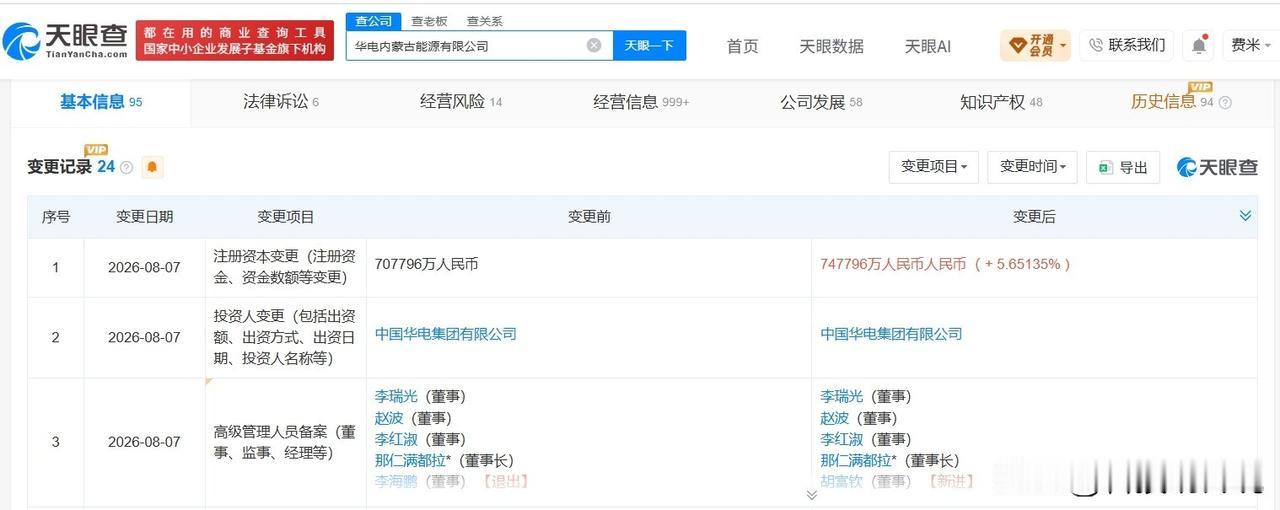Click the 高级管理人员备案 item cell
Screen dimensions: 1280x510
[286, 442]
